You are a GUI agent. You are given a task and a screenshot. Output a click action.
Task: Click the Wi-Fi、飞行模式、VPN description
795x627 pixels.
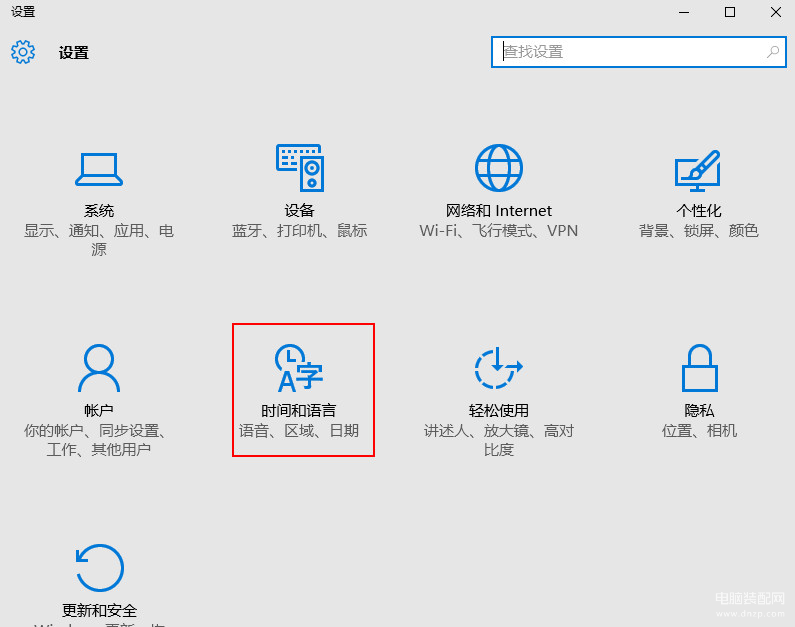tap(498, 231)
